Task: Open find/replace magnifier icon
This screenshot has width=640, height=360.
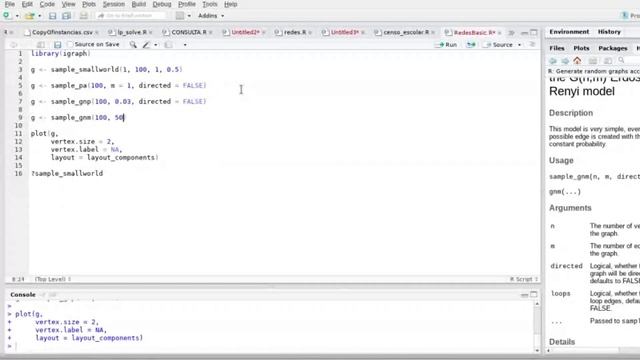Action: (133, 44)
